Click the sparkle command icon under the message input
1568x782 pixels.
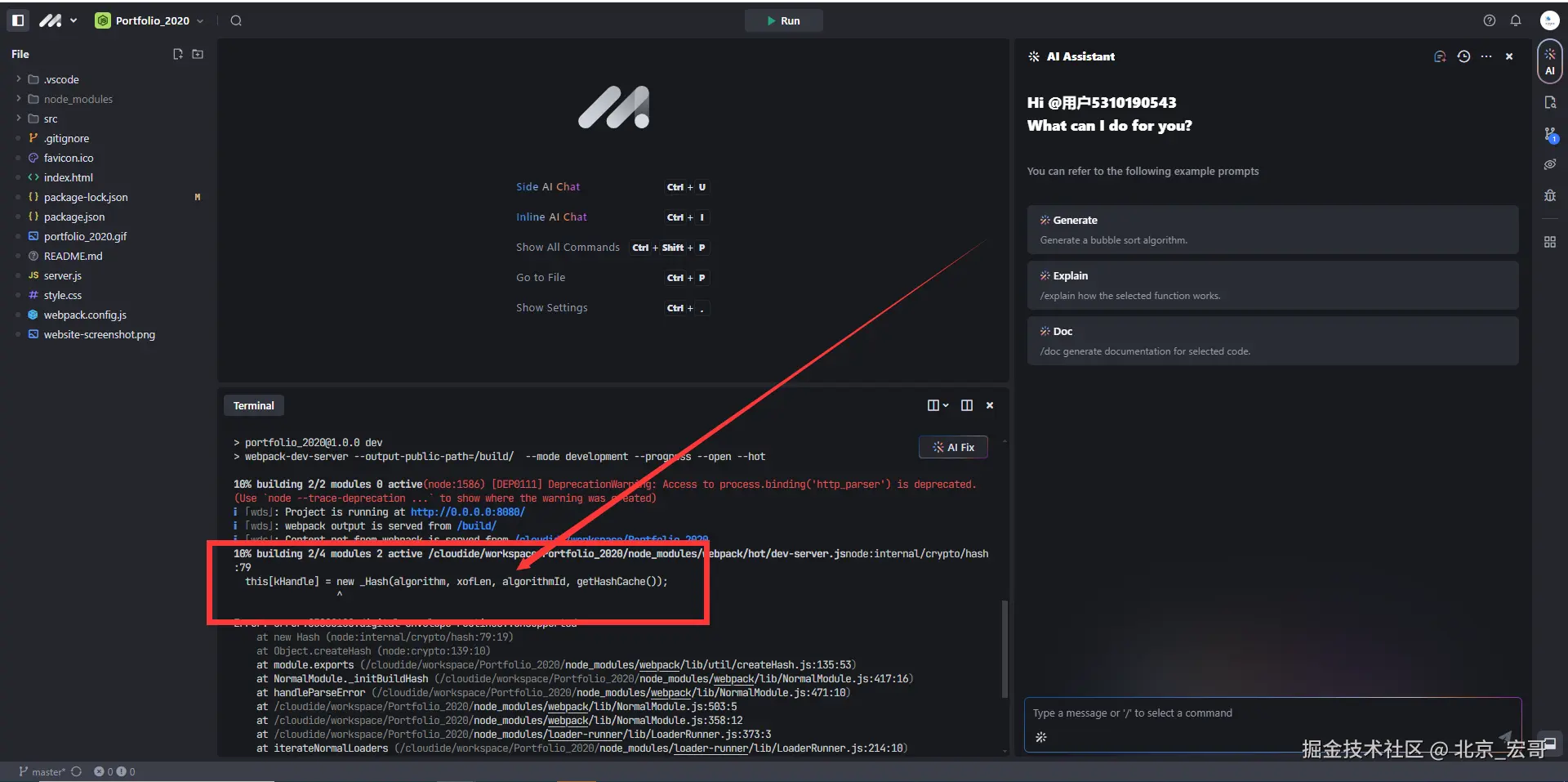pyautogui.click(x=1041, y=737)
